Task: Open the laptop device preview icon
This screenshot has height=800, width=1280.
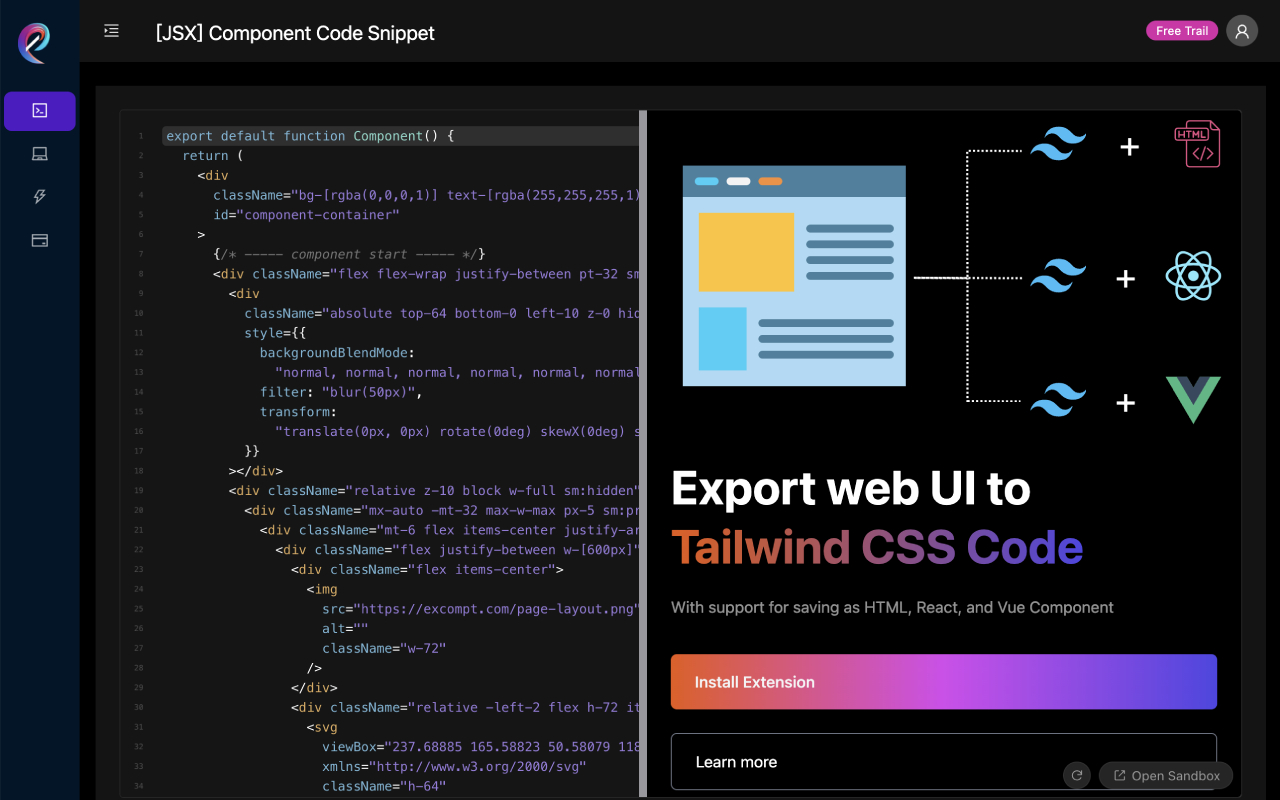Action: point(39,154)
